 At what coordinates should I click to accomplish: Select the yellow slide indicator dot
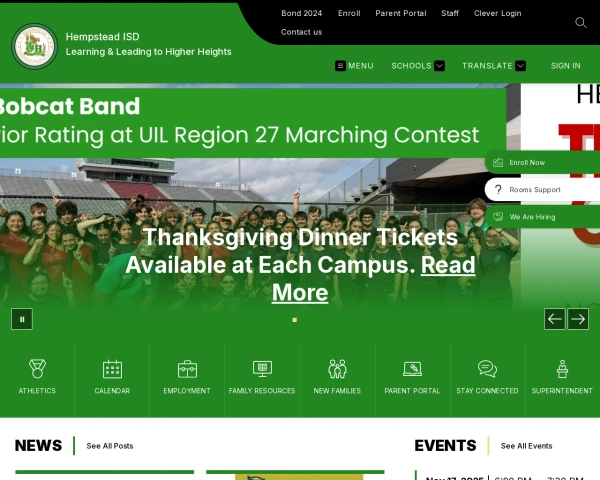[294, 320]
